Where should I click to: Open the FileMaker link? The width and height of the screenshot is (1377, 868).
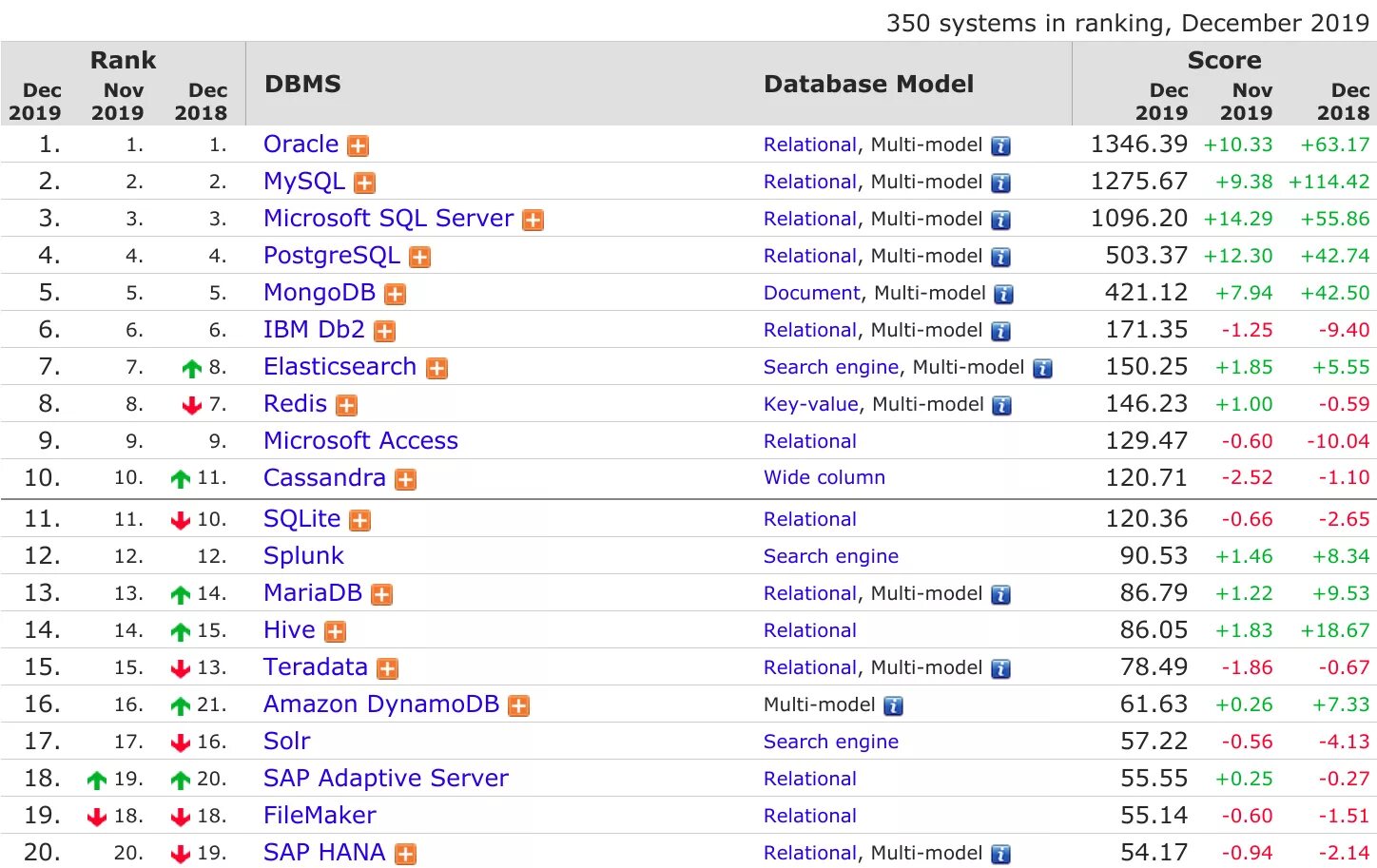(x=320, y=816)
